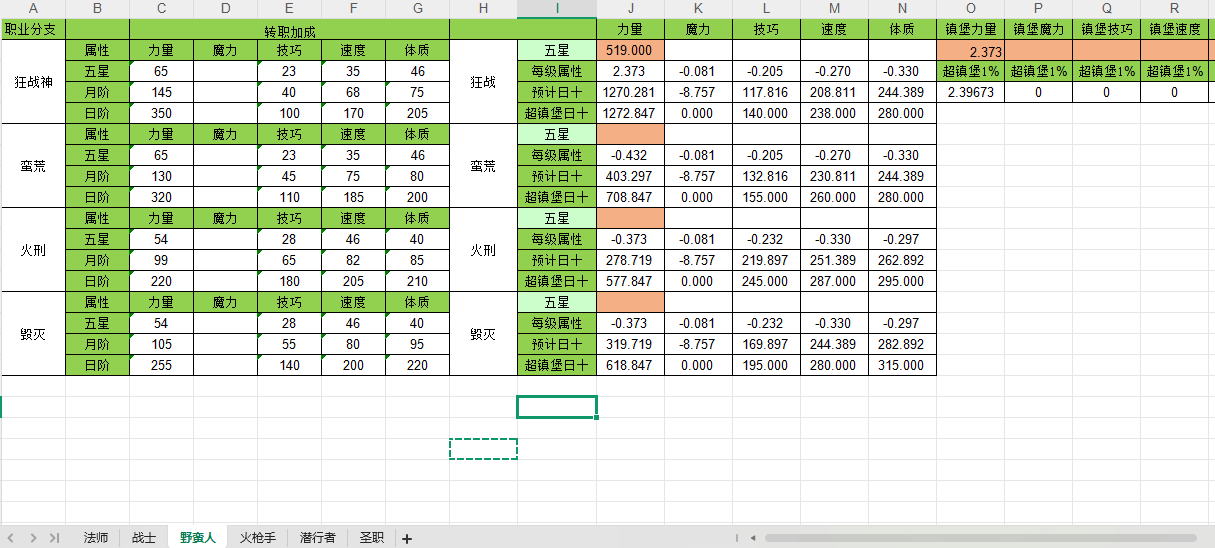The width and height of the screenshot is (1215, 548).
Task: Click the cell with value 208.811
Action: (834, 92)
